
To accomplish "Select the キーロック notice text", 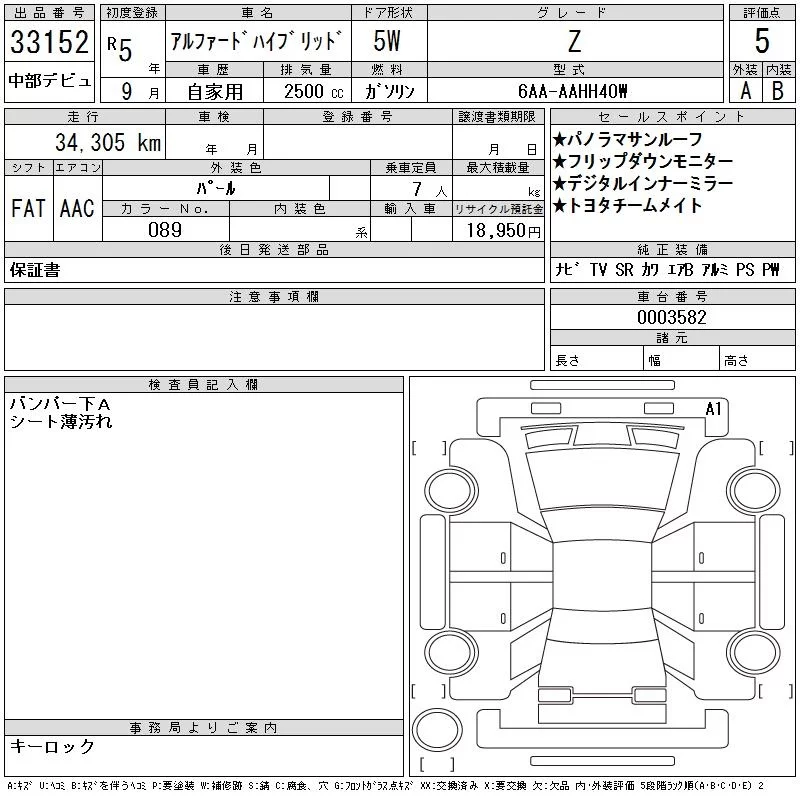I will pyautogui.click(x=52, y=747).
